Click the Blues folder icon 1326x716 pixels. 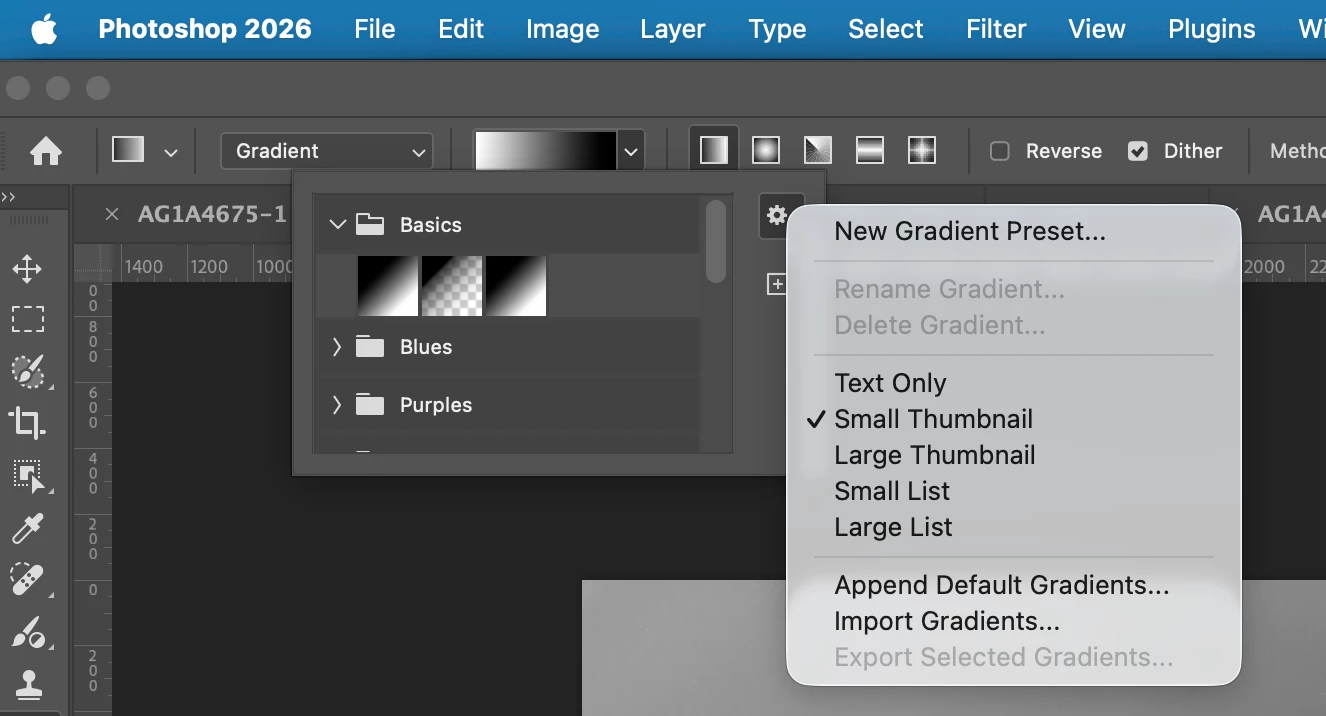(370, 347)
